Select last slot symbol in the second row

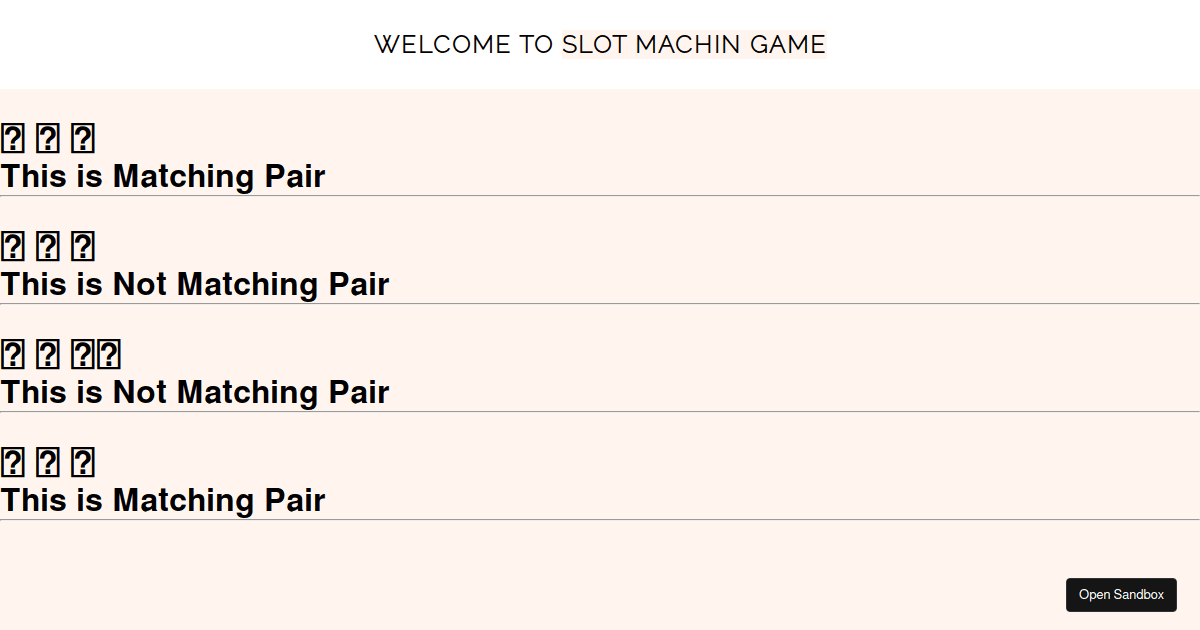82,246
